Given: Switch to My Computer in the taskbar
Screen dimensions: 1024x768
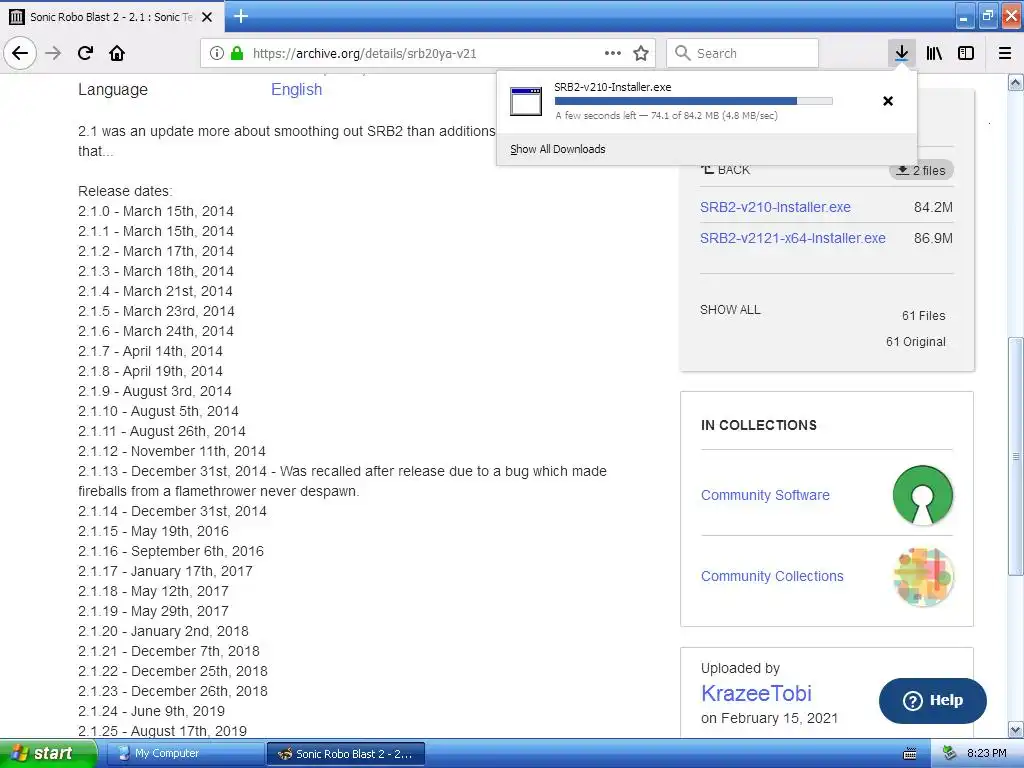Looking at the screenshot, I should [x=184, y=754].
